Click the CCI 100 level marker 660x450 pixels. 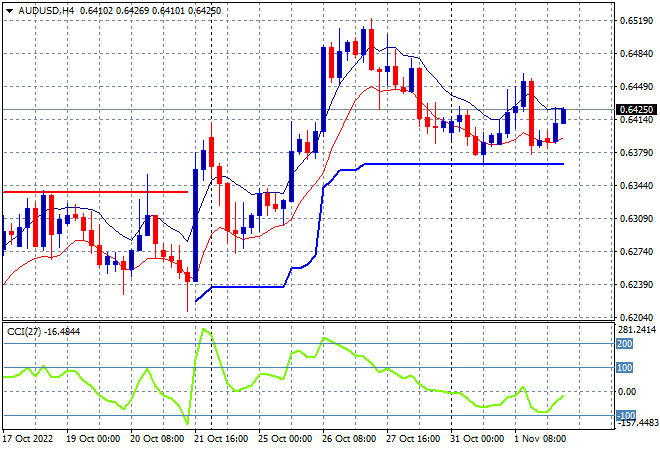[x=625, y=368]
